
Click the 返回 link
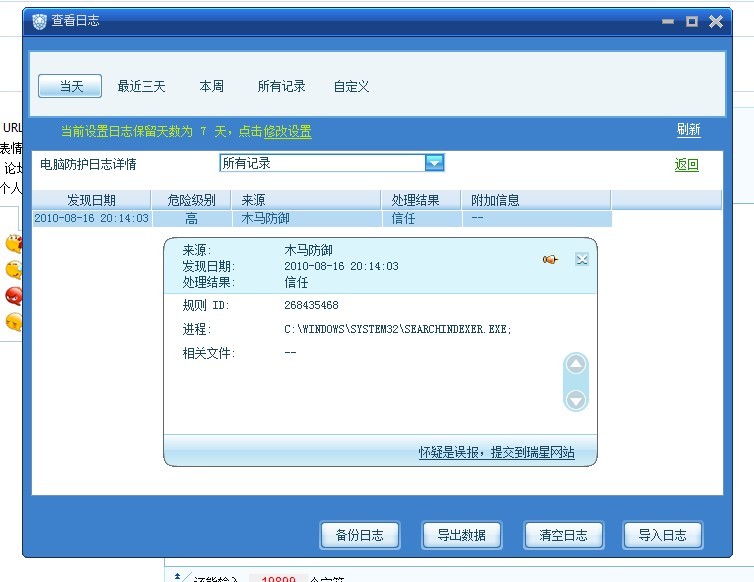click(686, 164)
